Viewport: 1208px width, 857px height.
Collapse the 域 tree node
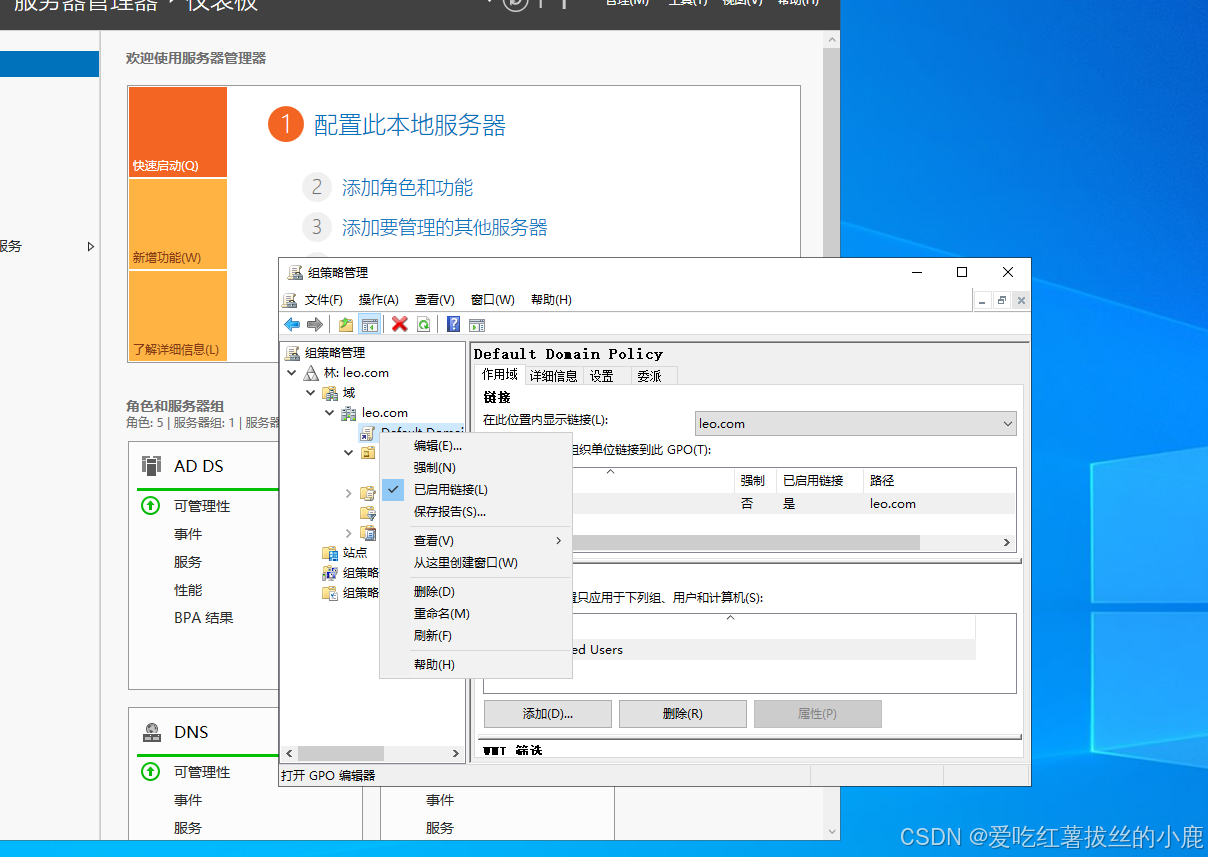tap(311, 393)
